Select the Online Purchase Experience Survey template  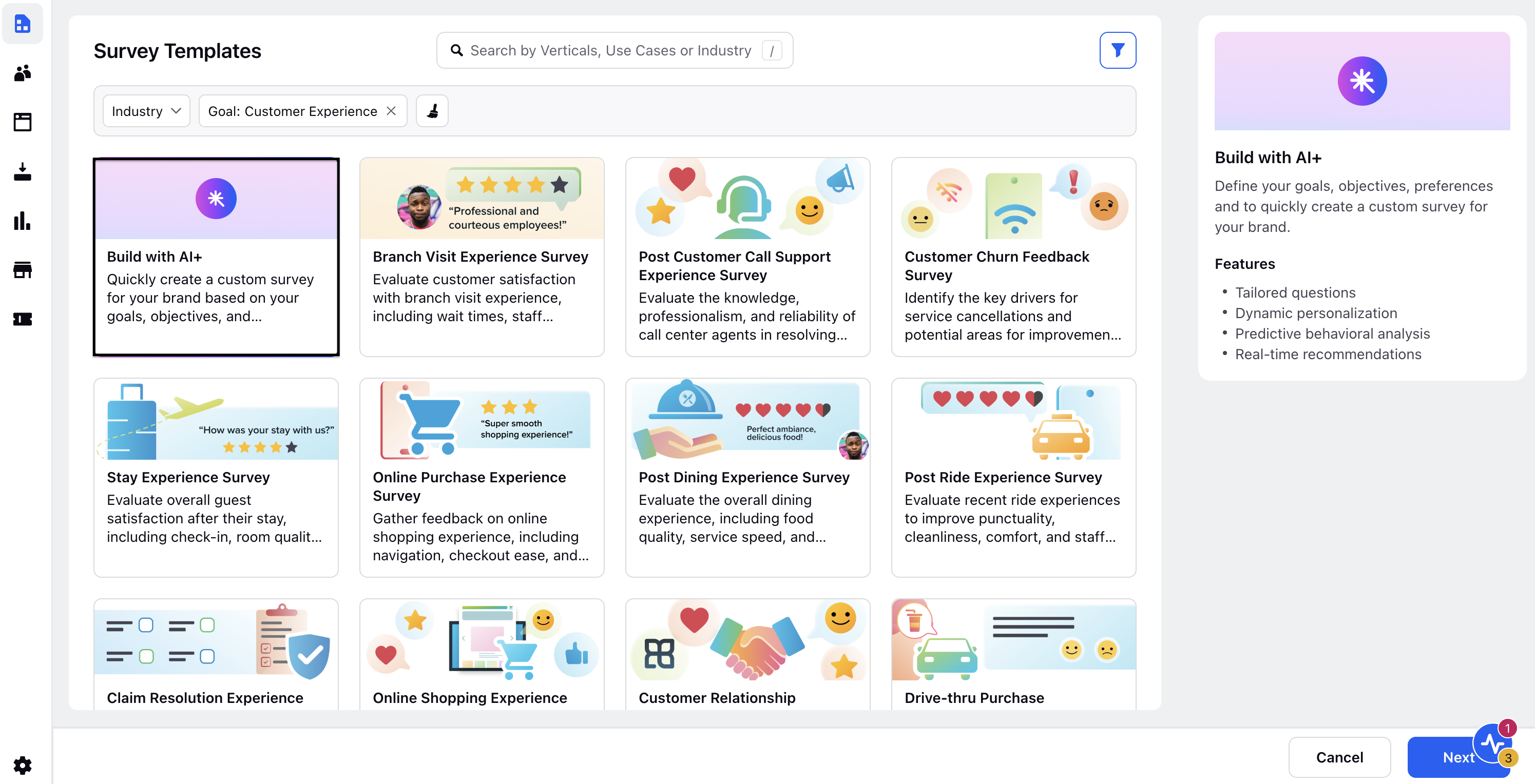[482, 477]
